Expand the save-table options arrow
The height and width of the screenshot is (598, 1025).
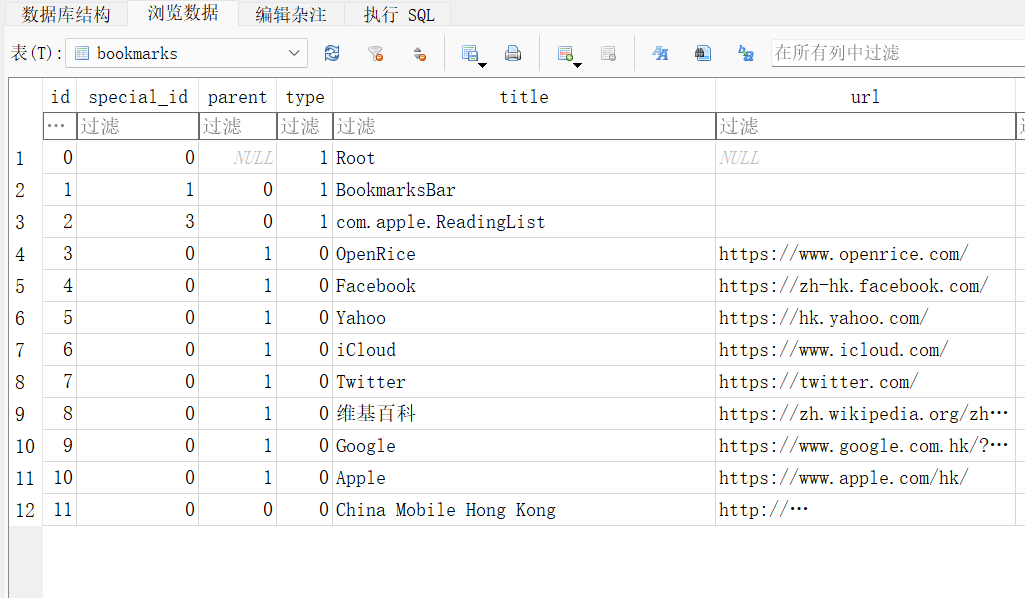(482, 65)
